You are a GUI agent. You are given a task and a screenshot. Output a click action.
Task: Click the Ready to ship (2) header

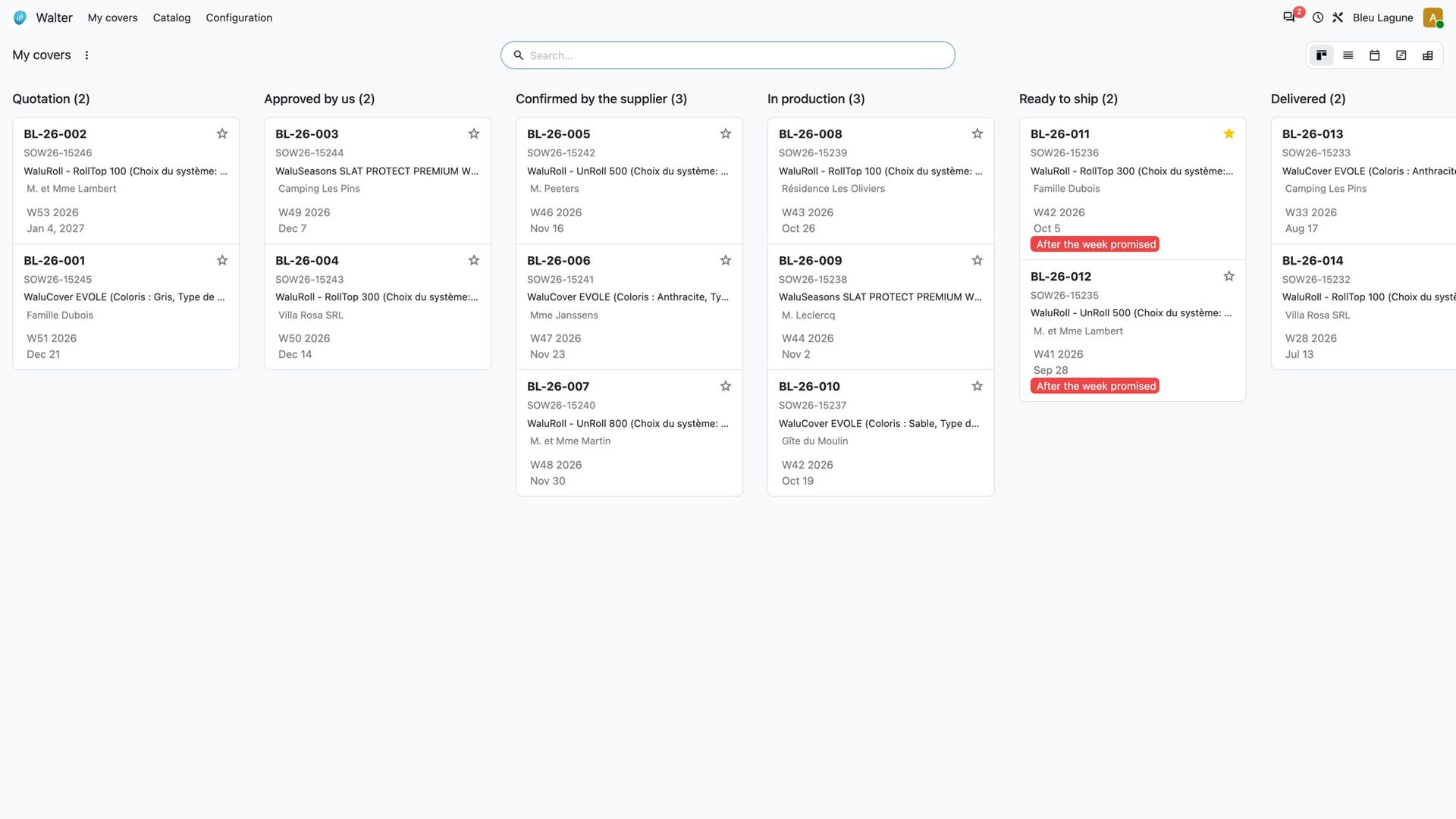click(x=1068, y=99)
